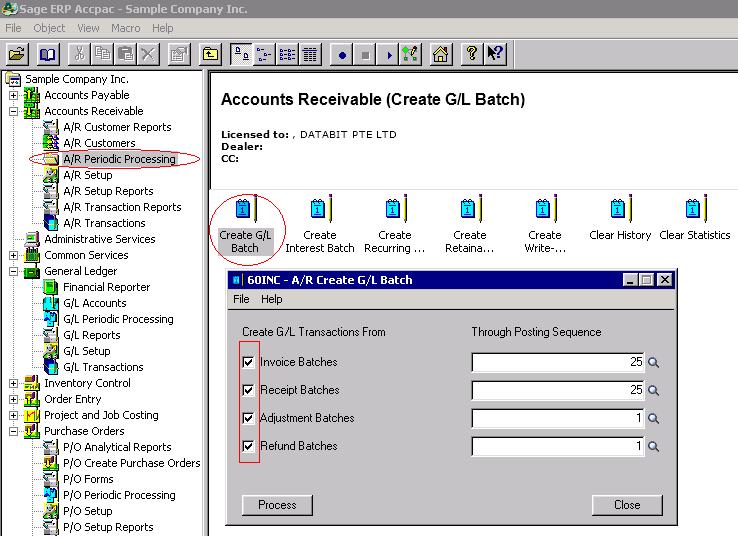This screenshot has width=738, height=554.
Task: Click the Run Macro play icon
Action: coord(388,54)
